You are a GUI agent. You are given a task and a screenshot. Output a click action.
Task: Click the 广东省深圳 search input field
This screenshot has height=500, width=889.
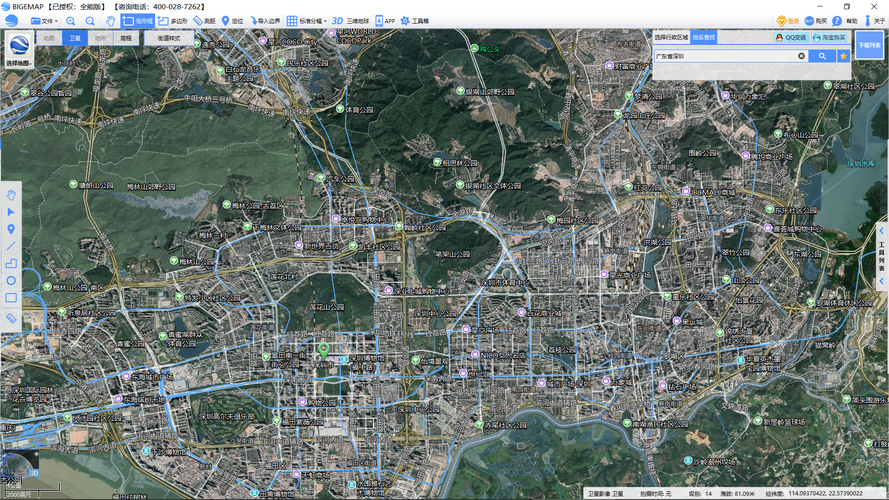pyautogui.click(x=724, y=56)
